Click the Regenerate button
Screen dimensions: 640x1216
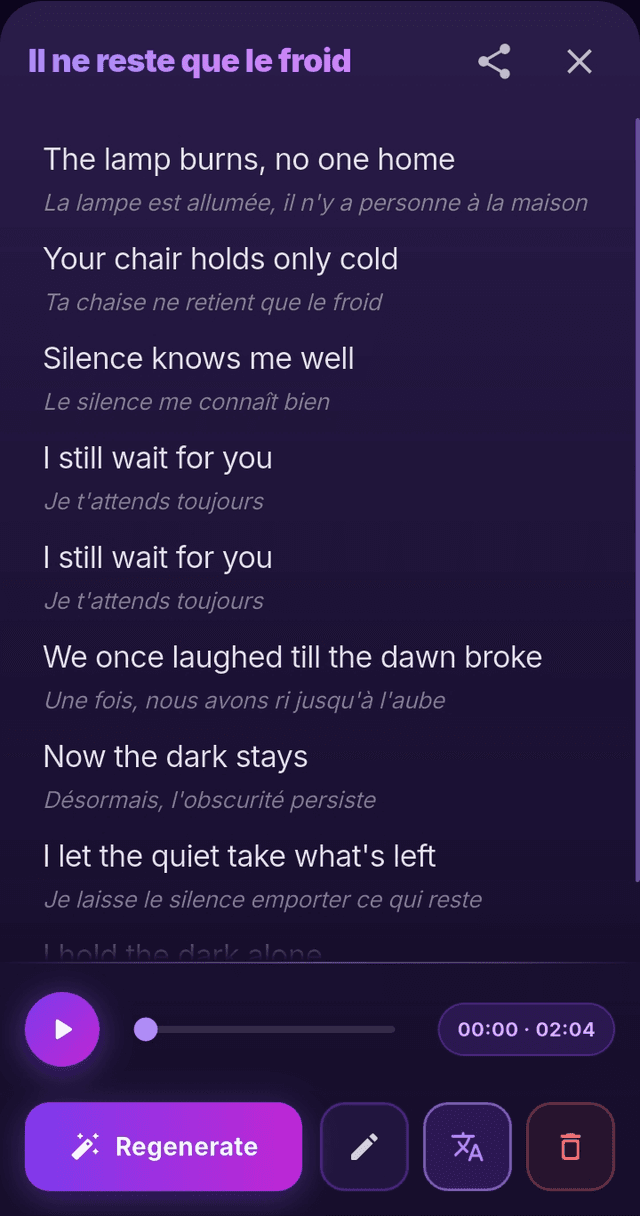point(163,1146)
